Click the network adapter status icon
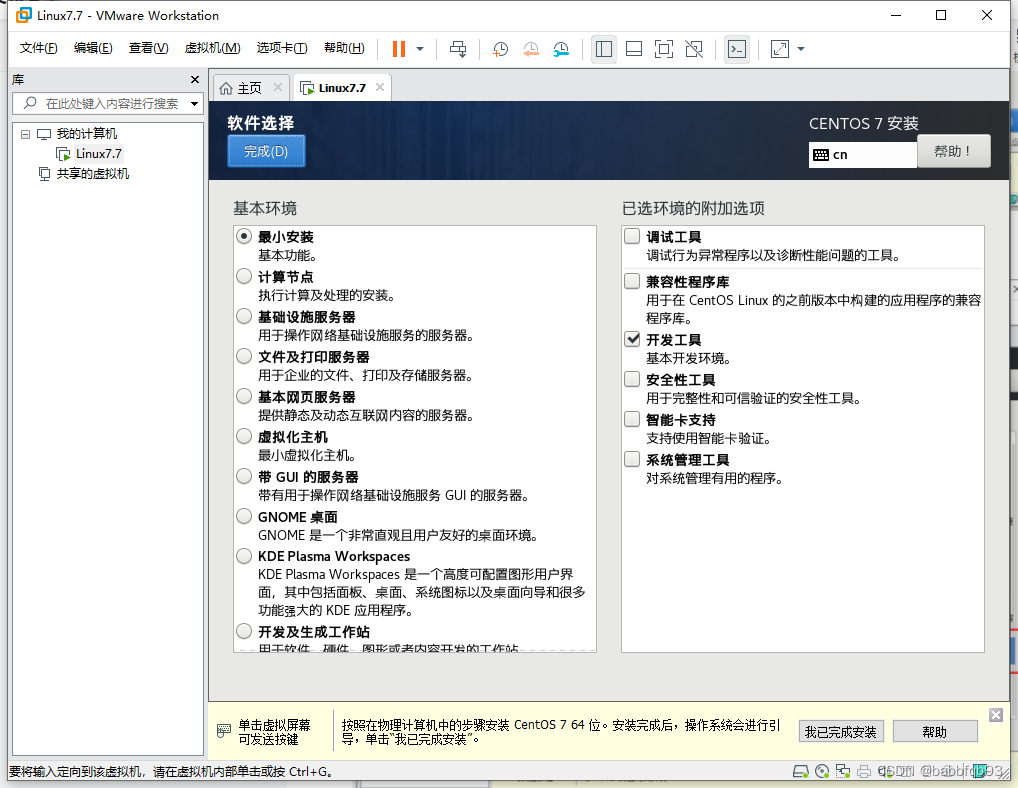 pyautogui.click(x=843, y=771)
